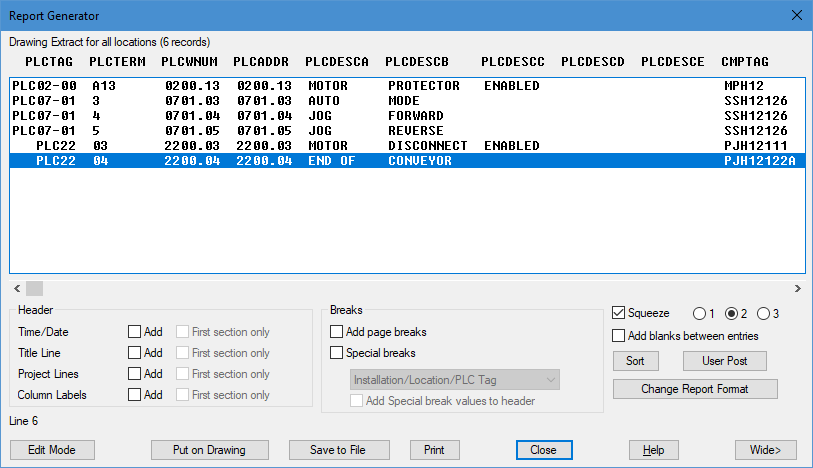The image size is (813, 468).
Task: Click the User Post button
Action: [724, 361]
